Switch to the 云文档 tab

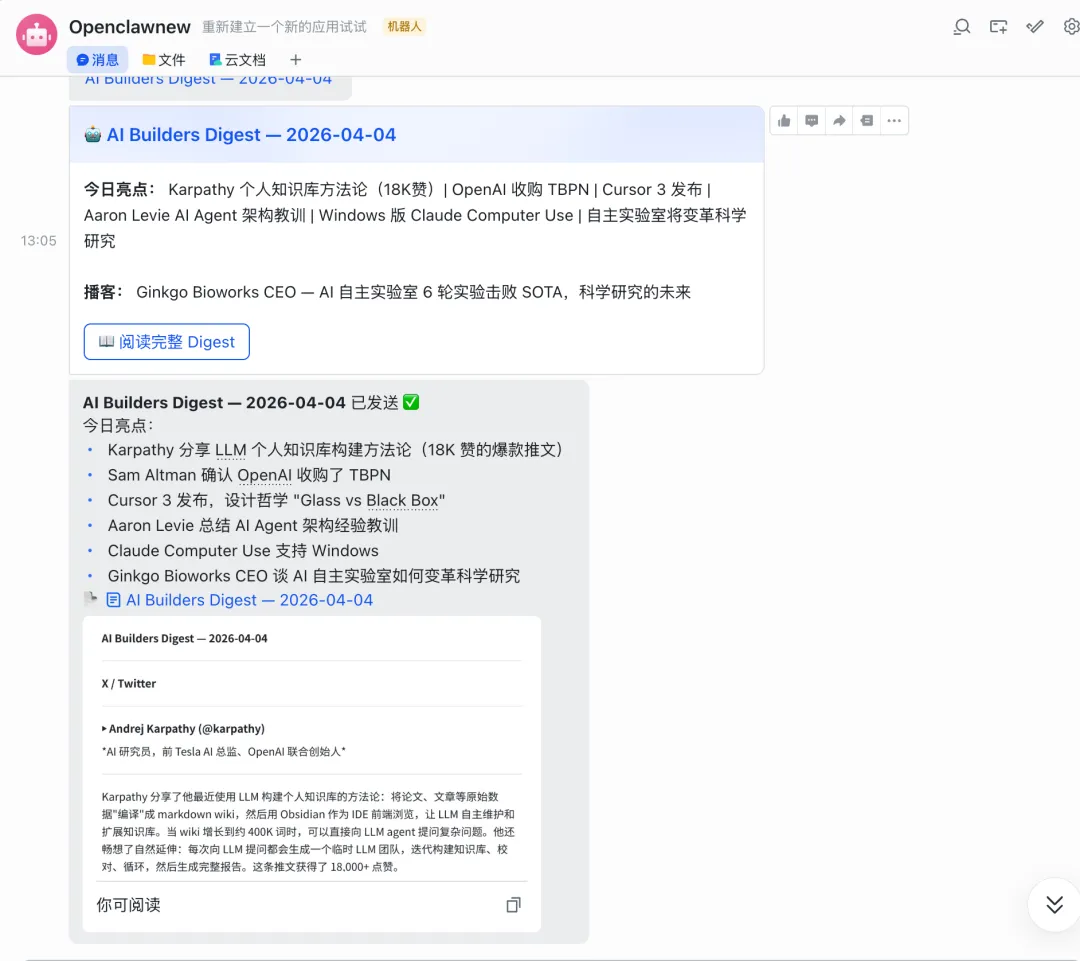pos(237,60)
